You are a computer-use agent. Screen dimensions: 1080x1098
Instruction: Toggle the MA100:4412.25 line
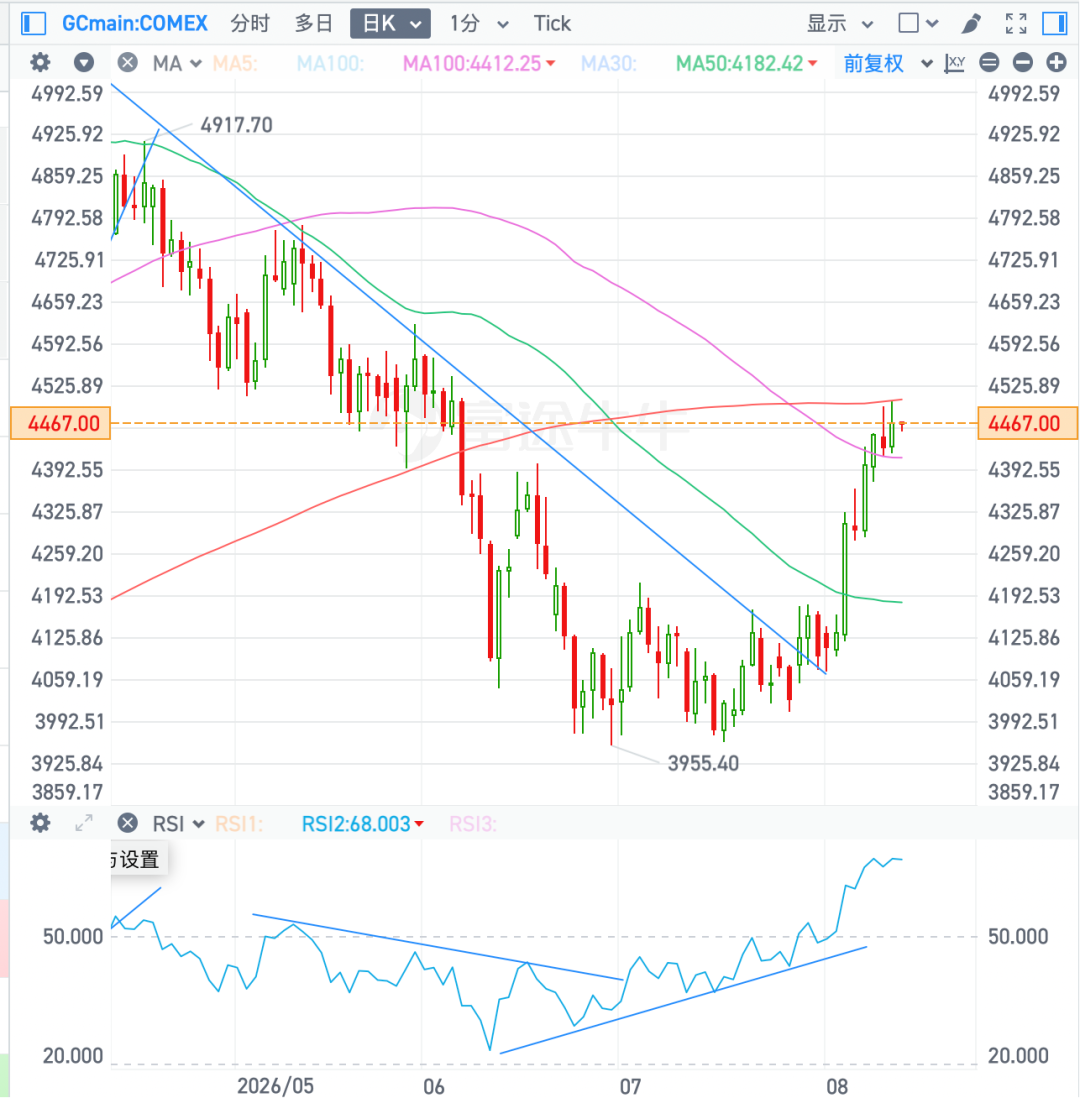(x=479, y=64)
